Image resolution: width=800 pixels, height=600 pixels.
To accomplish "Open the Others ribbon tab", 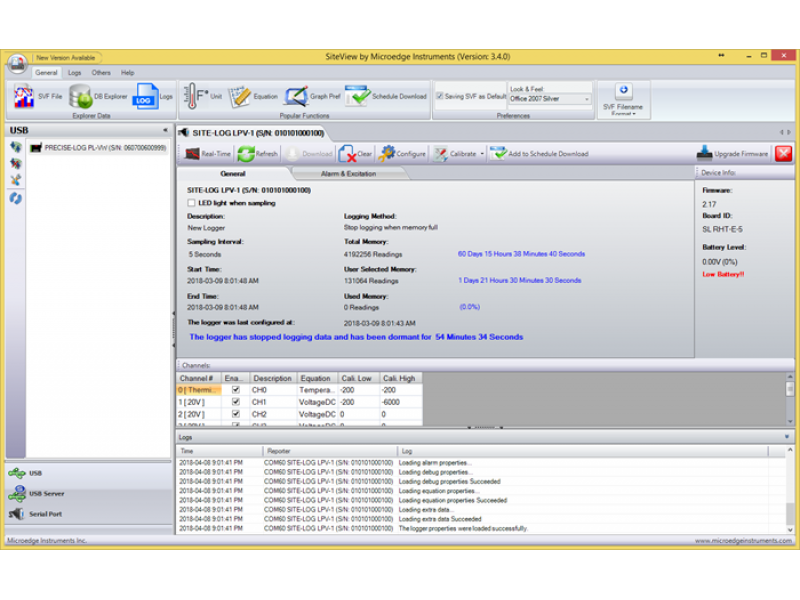I will tap(101, 72).
